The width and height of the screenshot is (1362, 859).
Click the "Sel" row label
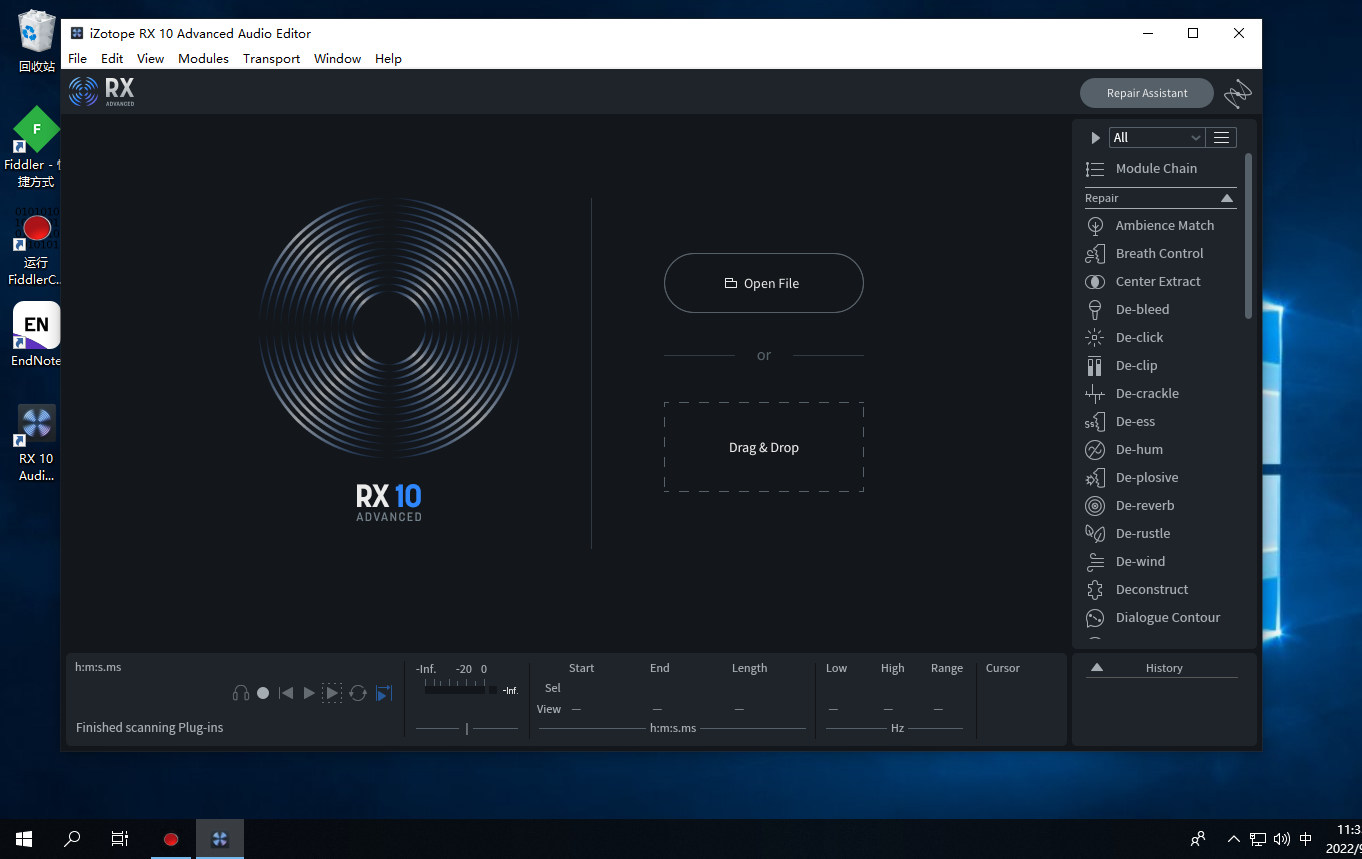(x=553, y=688)
